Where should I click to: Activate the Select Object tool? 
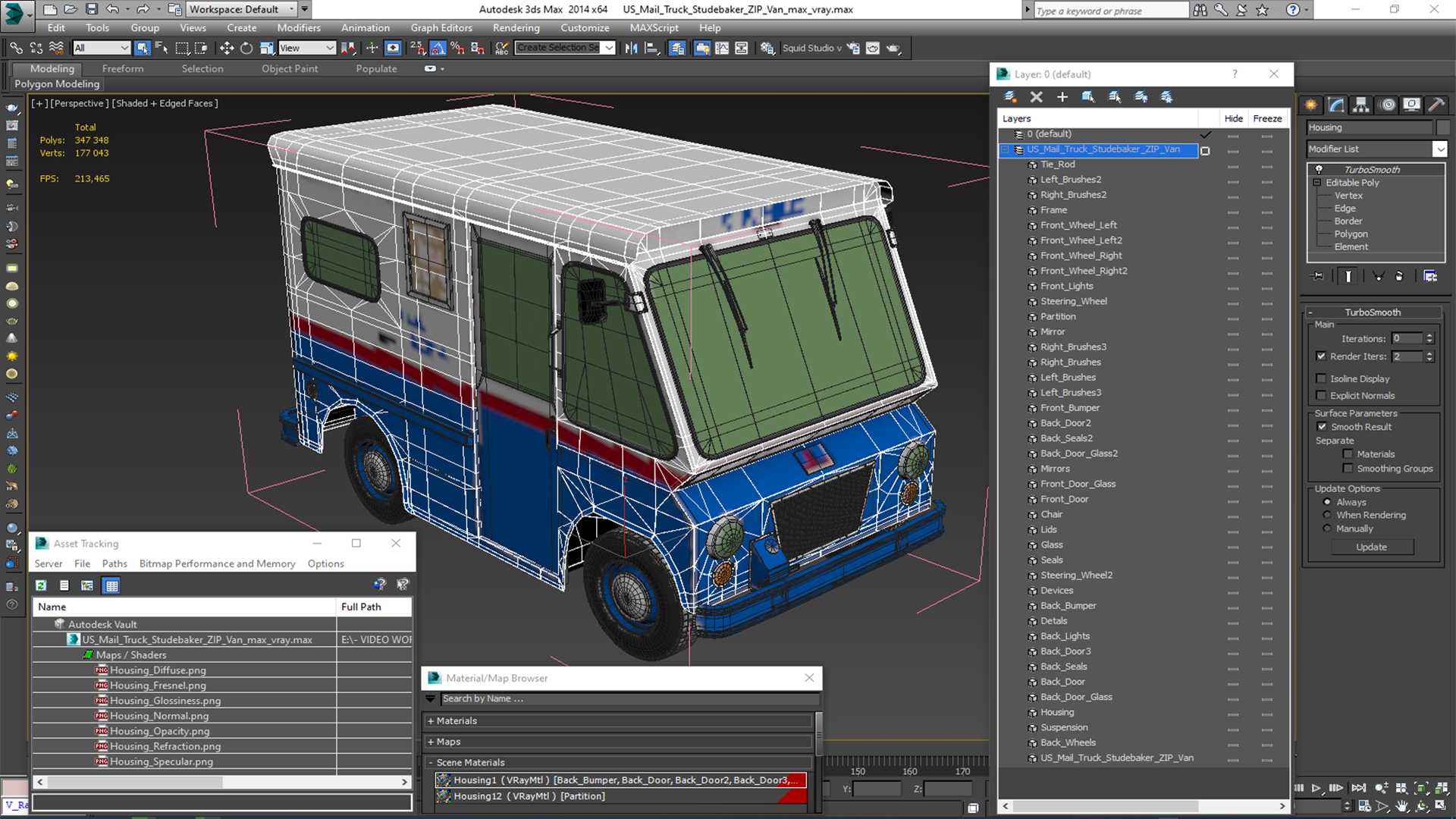point(142,48)
